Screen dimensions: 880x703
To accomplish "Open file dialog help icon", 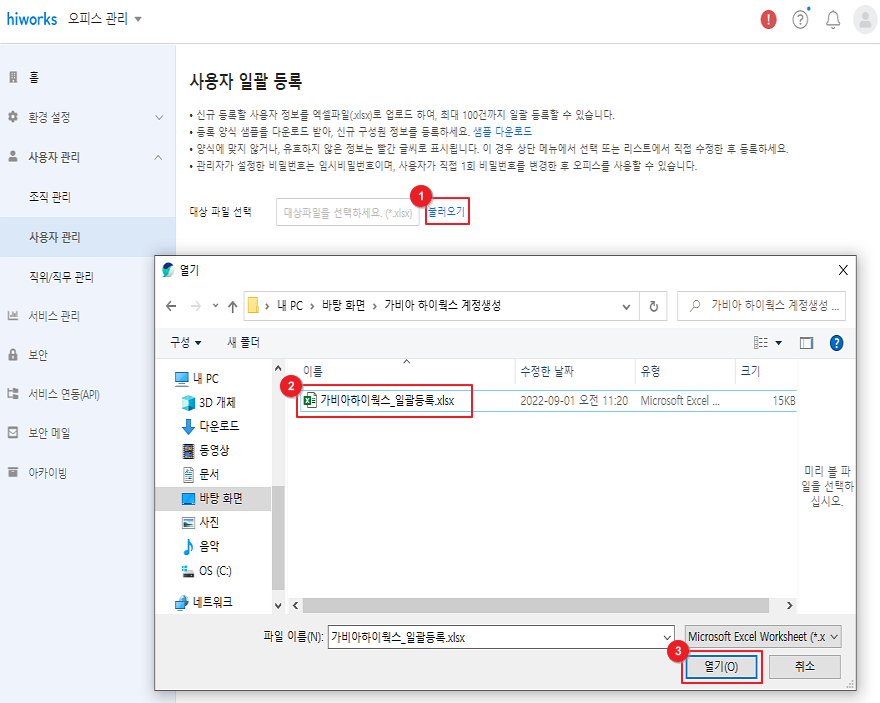I will click(836, 343).
